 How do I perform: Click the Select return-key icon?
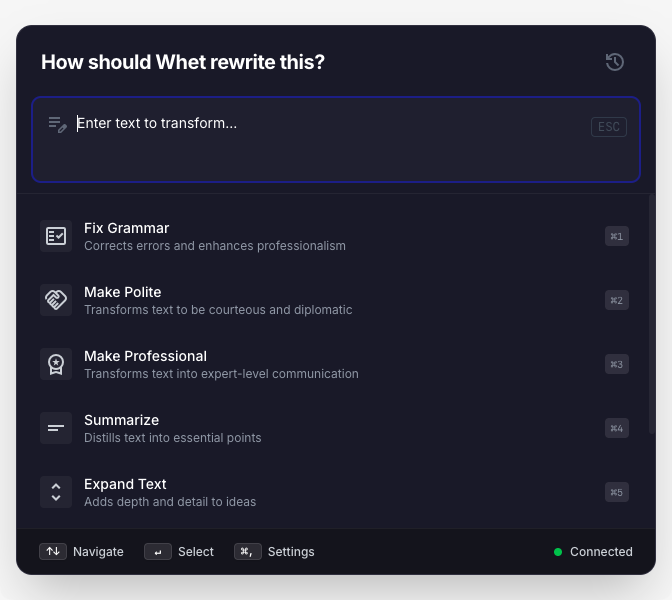pos(158,552)
